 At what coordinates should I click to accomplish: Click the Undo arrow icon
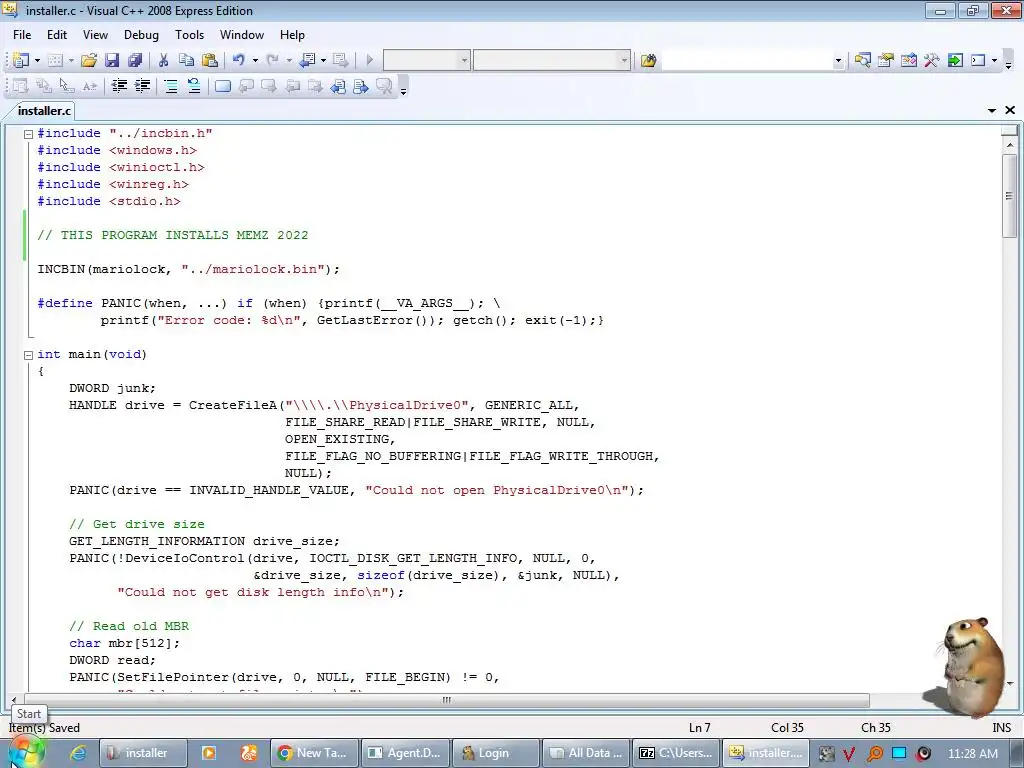coord(238,61)
